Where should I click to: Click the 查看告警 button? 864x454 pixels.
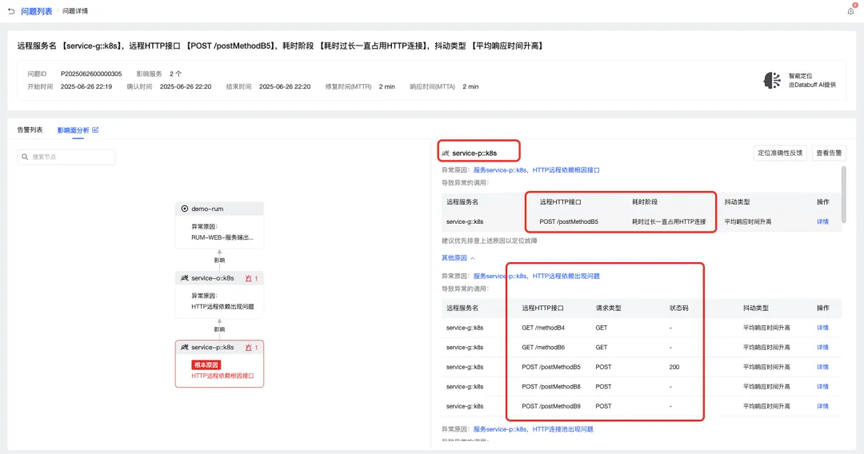[829, 153]
